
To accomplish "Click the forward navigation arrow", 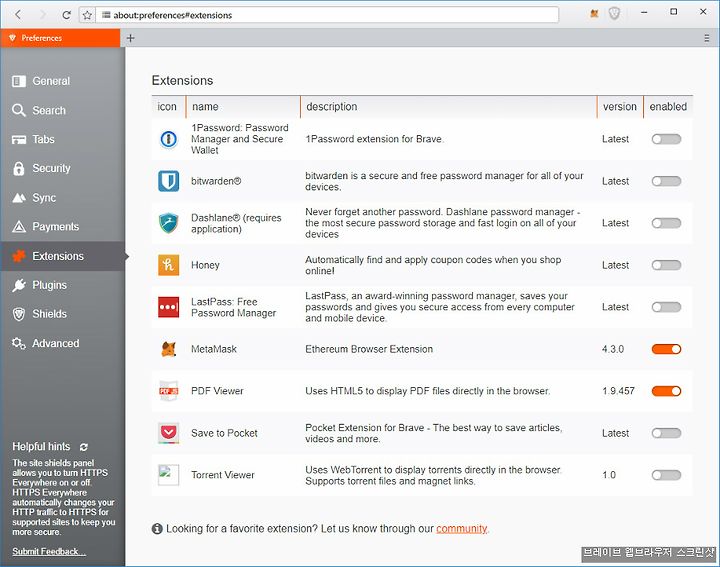I will pos(43,15).
